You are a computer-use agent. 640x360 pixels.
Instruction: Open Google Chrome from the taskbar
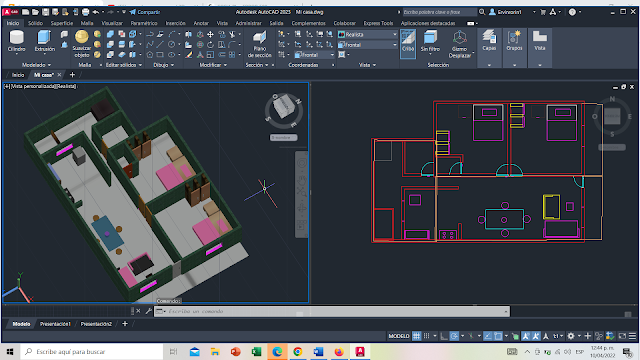point(298,352)
